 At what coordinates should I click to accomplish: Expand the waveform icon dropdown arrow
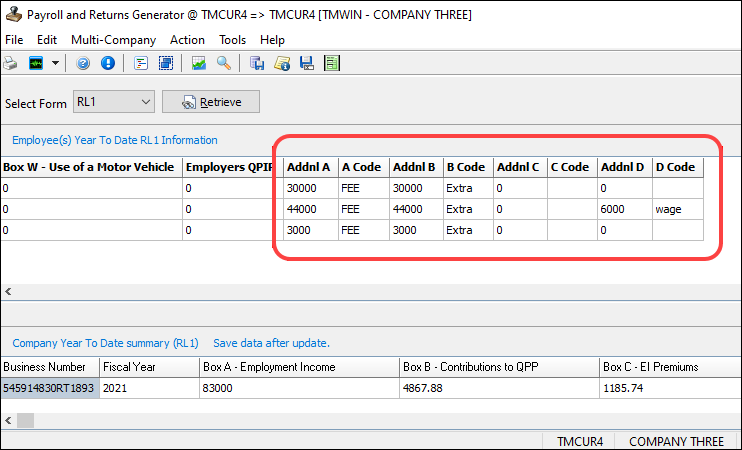click(55, 63)
